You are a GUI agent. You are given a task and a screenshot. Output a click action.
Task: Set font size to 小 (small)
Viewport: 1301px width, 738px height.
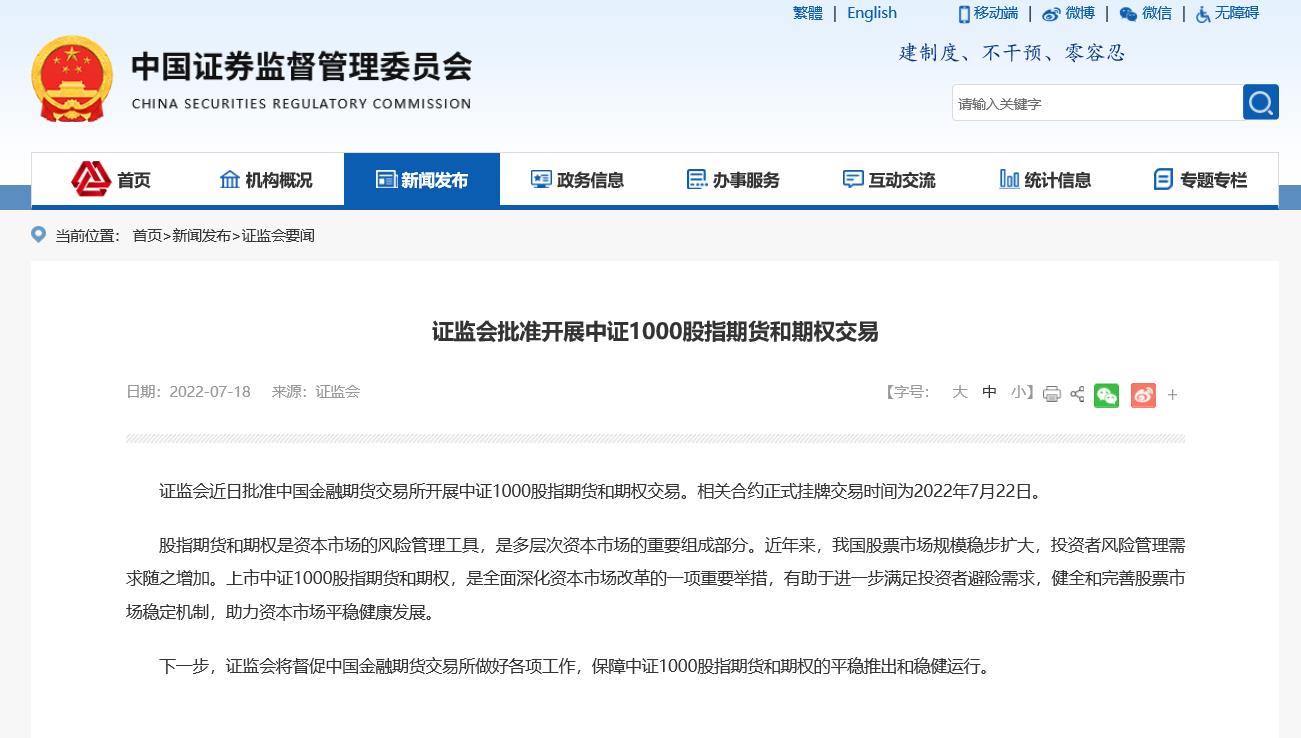(x=1018, y=392)
